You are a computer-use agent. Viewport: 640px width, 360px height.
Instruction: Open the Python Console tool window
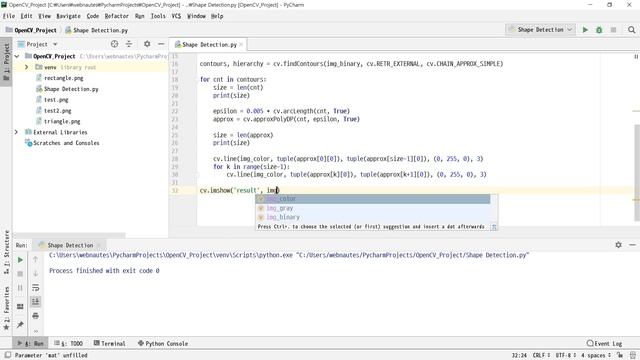163,343
